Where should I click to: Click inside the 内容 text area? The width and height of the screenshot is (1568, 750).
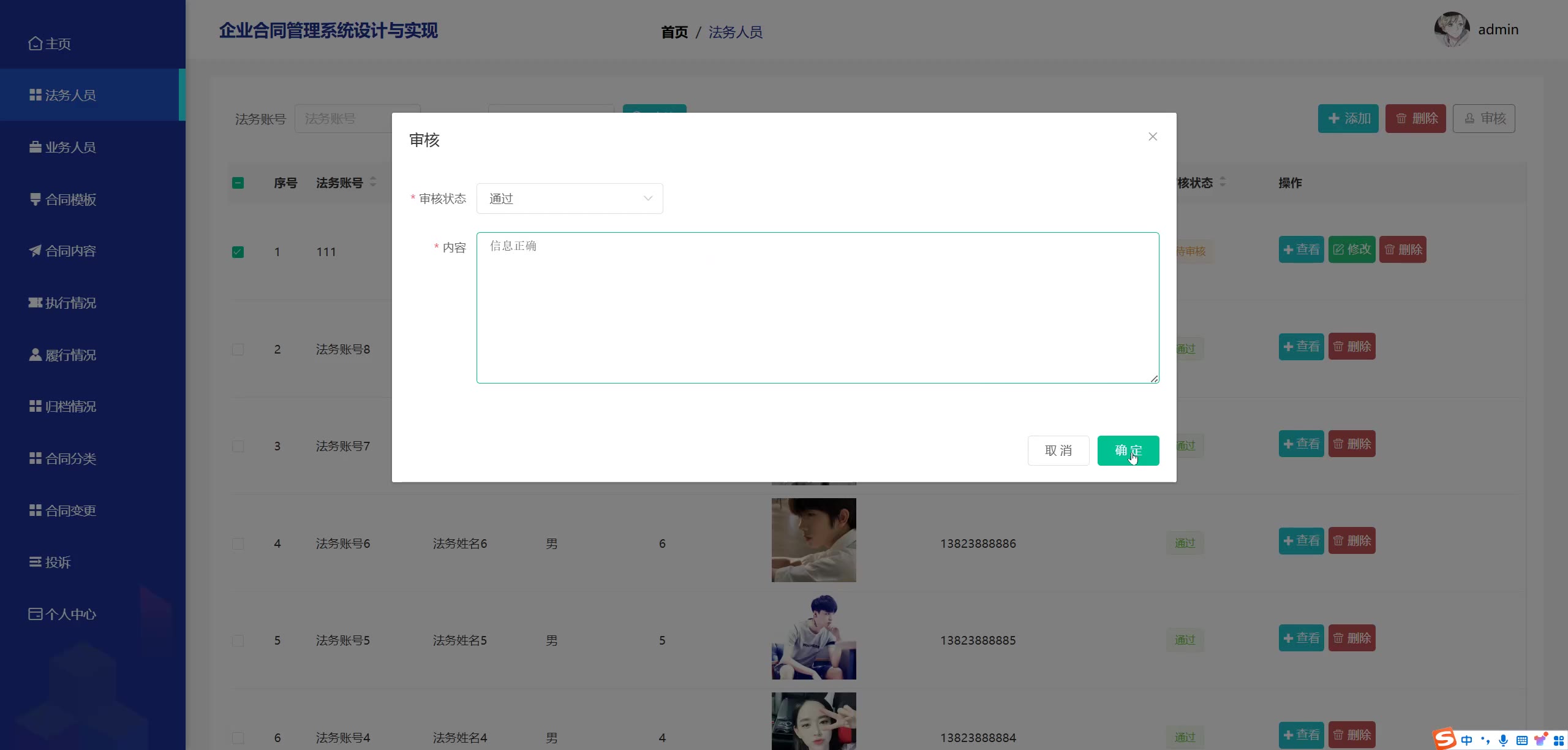[817, 308]
